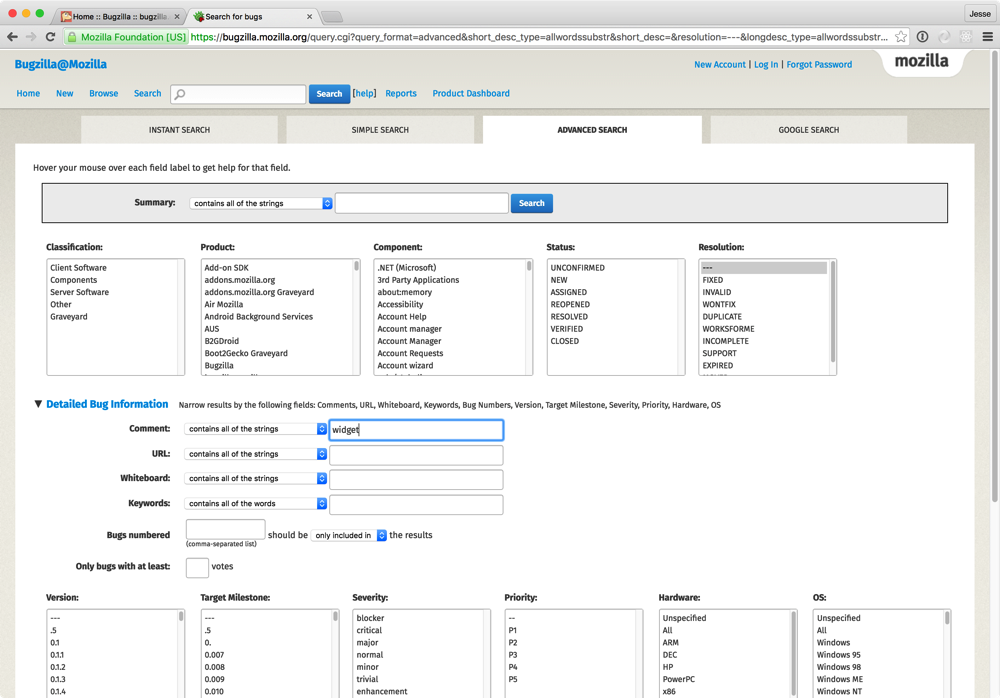
Task: Collapse the Detailed Bug Information section
Action: click(38, 405)
